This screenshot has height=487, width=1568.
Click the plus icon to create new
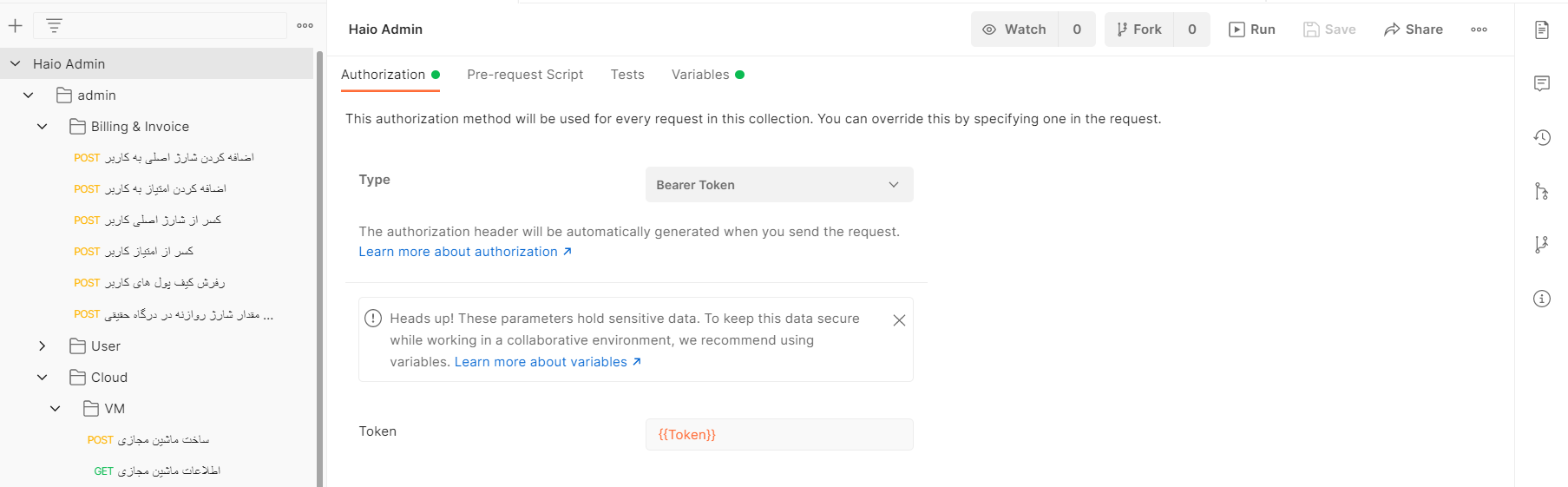(x=16, y=26)
